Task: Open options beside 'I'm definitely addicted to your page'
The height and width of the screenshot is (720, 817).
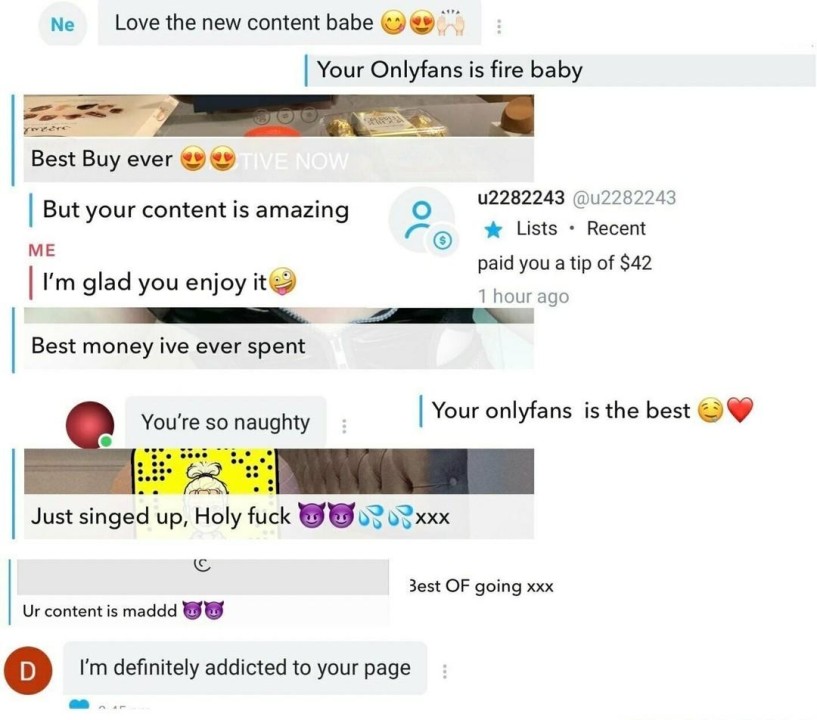Action: coord(444,671)
